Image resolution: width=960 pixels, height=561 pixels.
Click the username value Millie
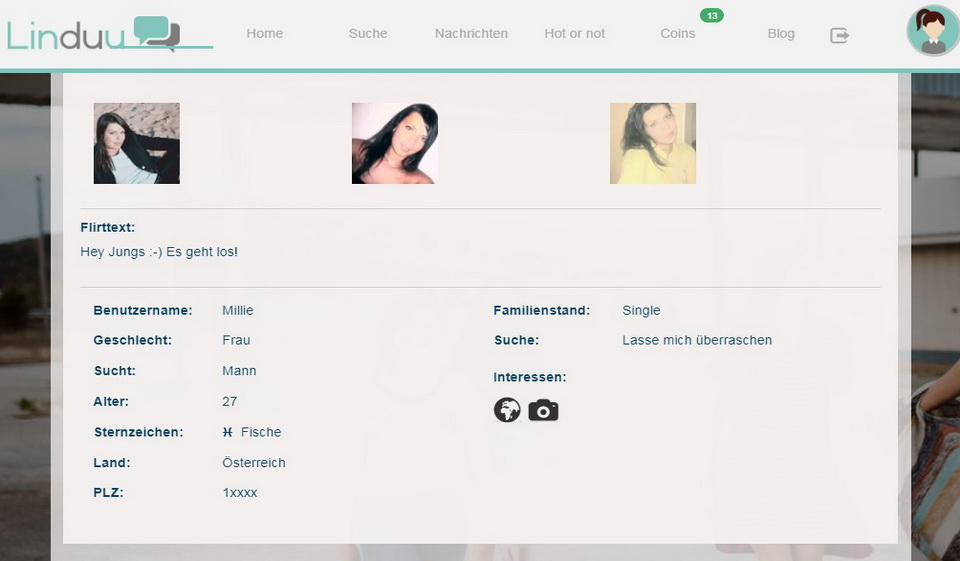[238, 311]
